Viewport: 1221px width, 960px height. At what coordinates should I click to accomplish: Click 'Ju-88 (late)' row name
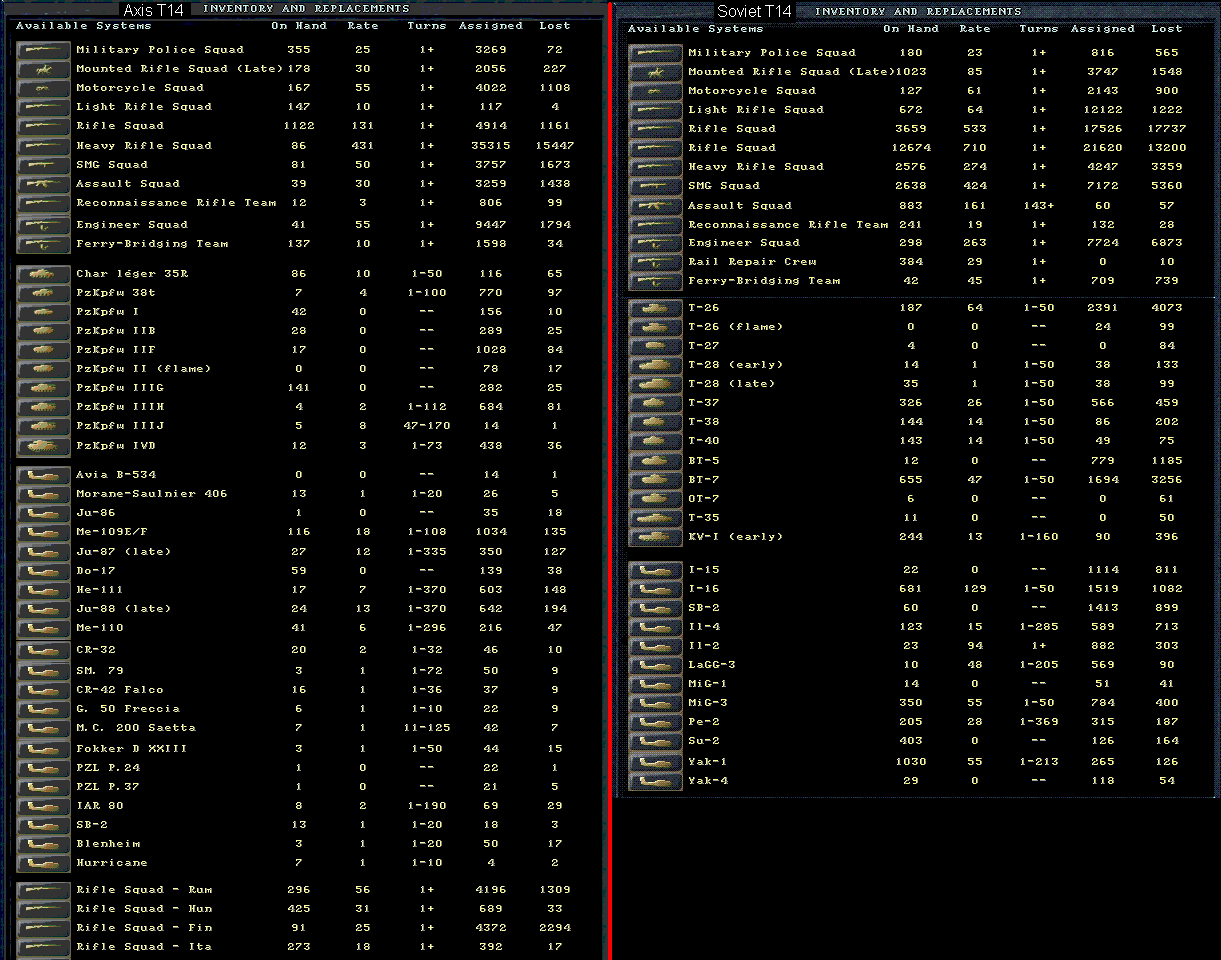pyautogui.click(x=124, y=609)
